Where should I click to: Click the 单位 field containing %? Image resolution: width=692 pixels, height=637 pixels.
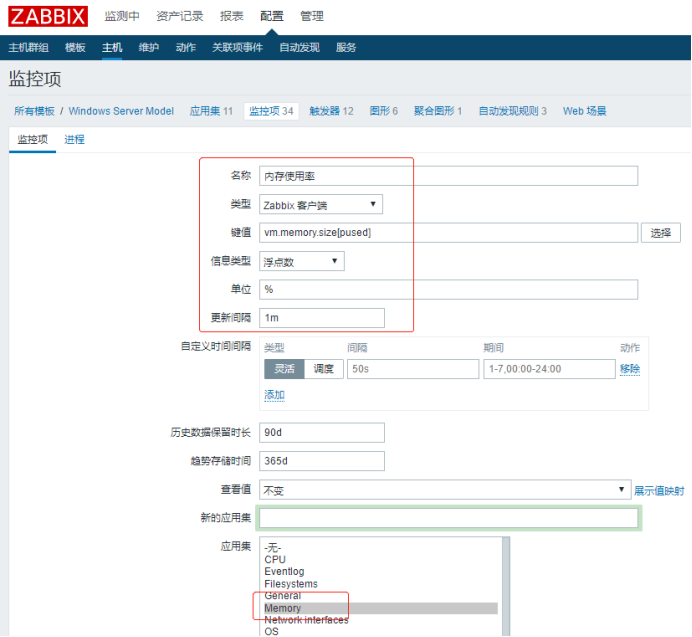click(448, 290)
